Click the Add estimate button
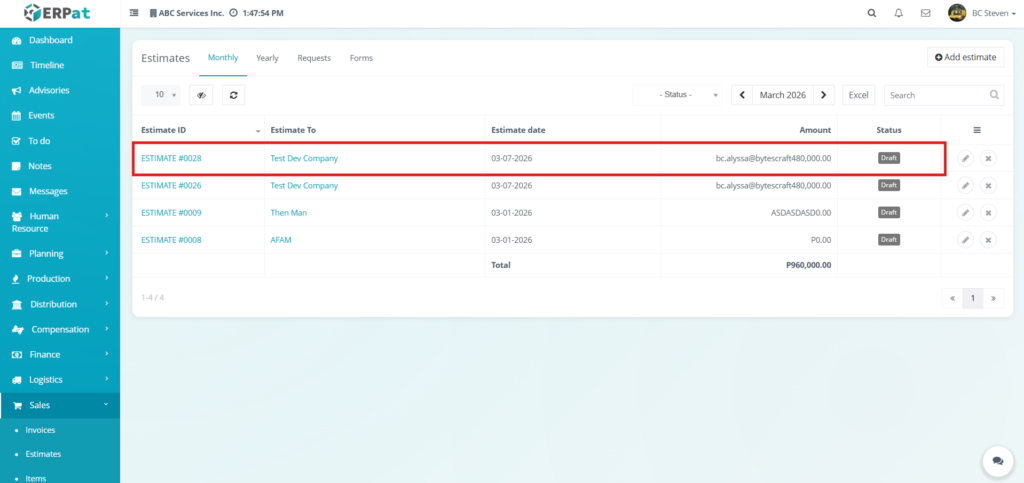The width and height of the screenshot is (1024, 483). point(965,57)
